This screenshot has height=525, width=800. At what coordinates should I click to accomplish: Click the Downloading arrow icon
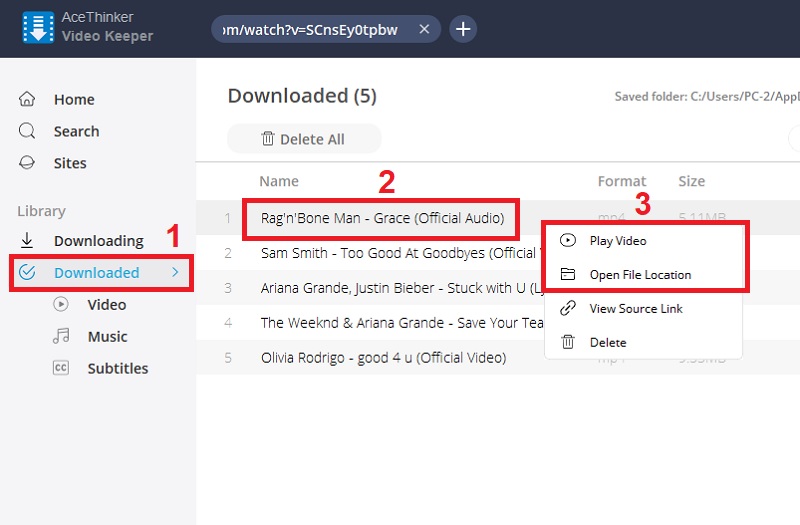27,240
